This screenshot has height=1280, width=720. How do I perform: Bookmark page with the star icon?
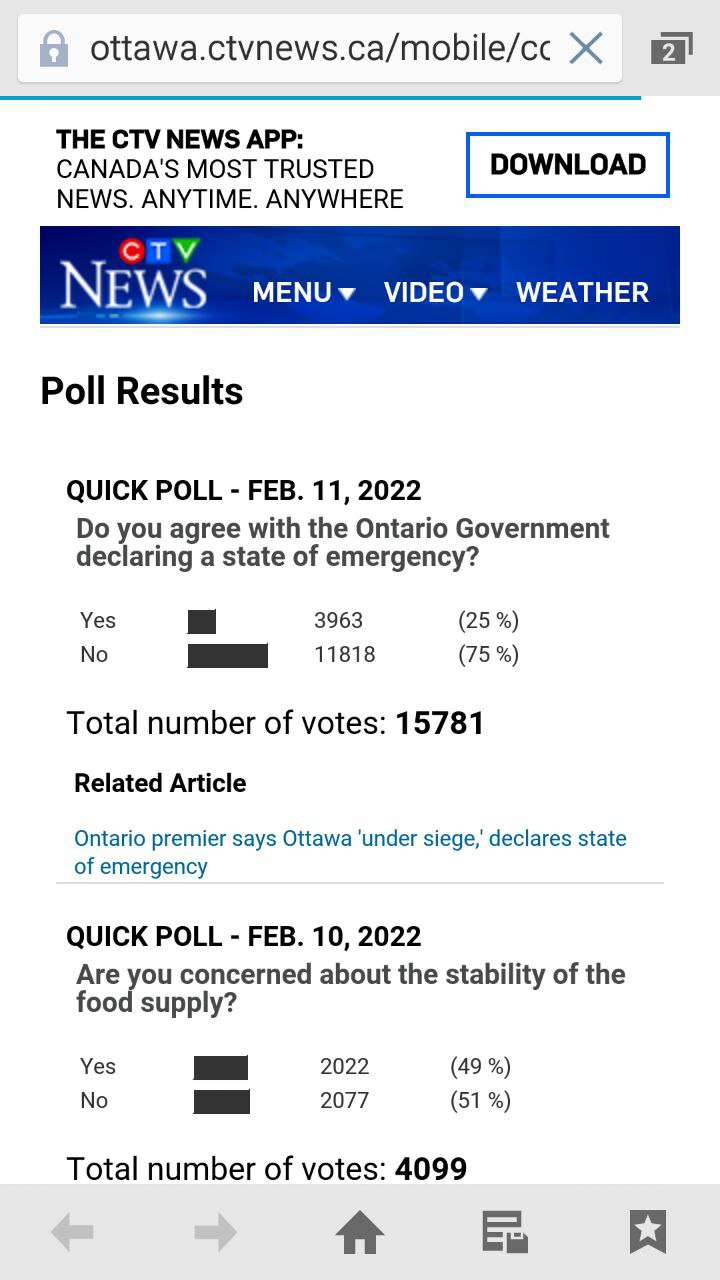(x=648, y=1232)
